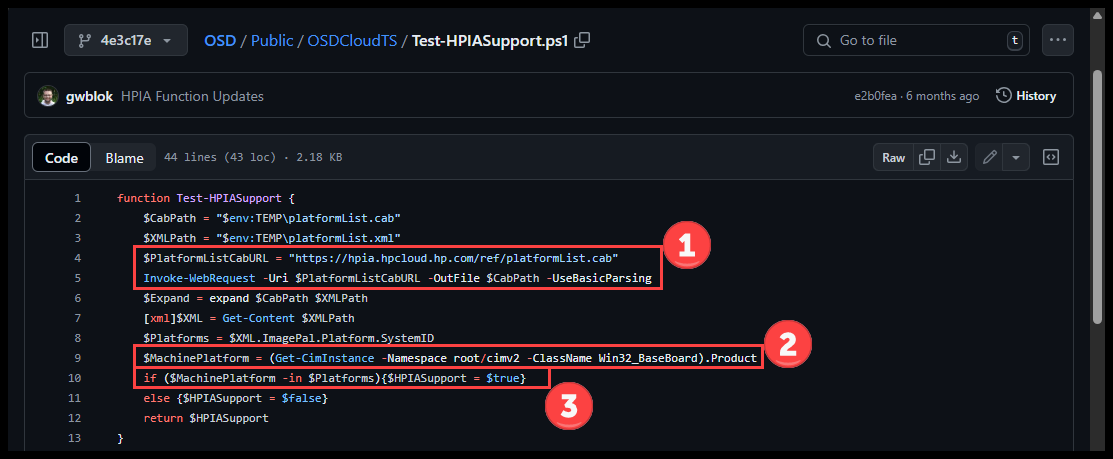Open gwblok's user avatar
This screenshot has height=459, width=1113.
[x=48, y=96]
